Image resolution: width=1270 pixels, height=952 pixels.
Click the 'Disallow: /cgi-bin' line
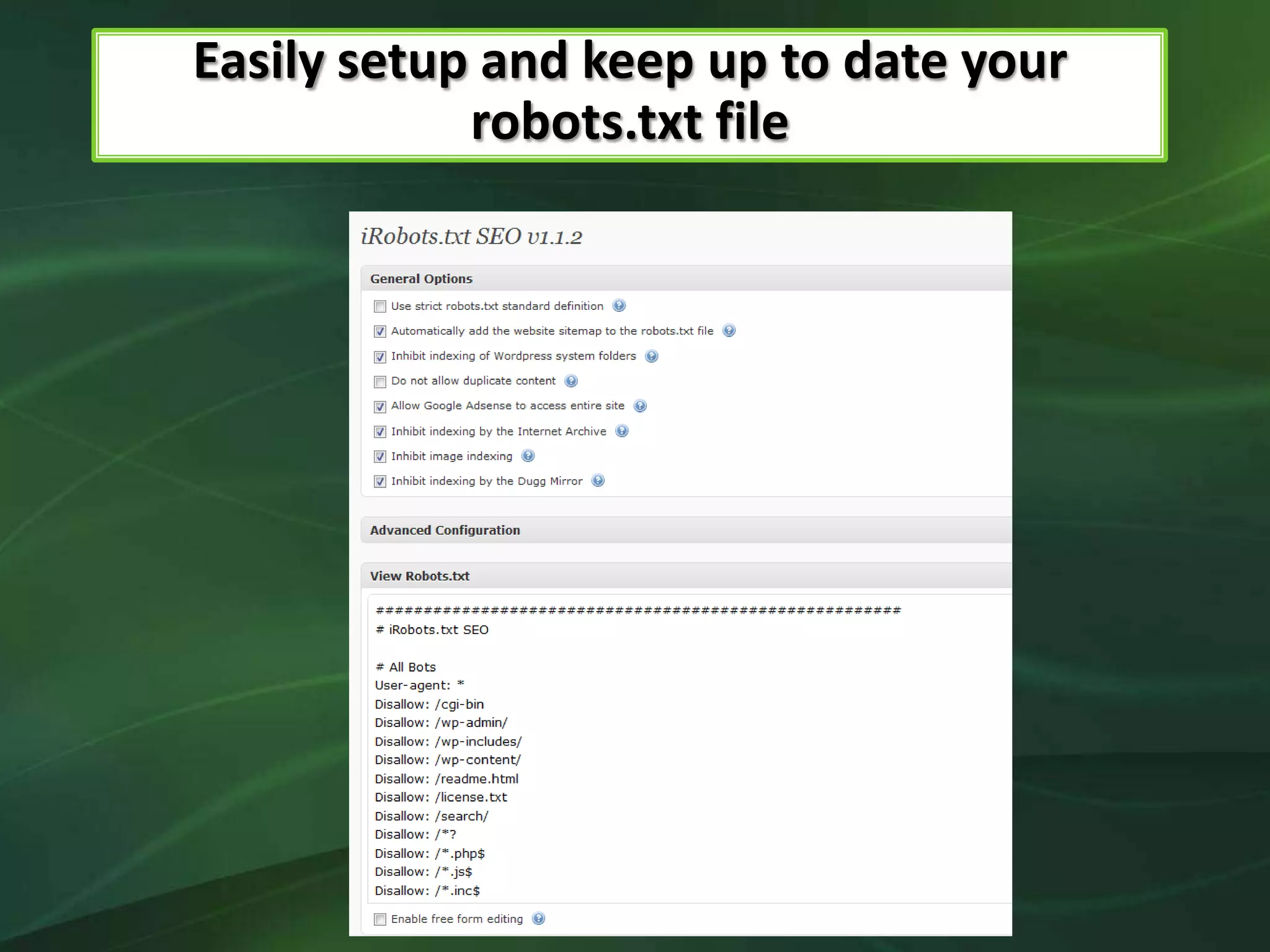[429, 704]
